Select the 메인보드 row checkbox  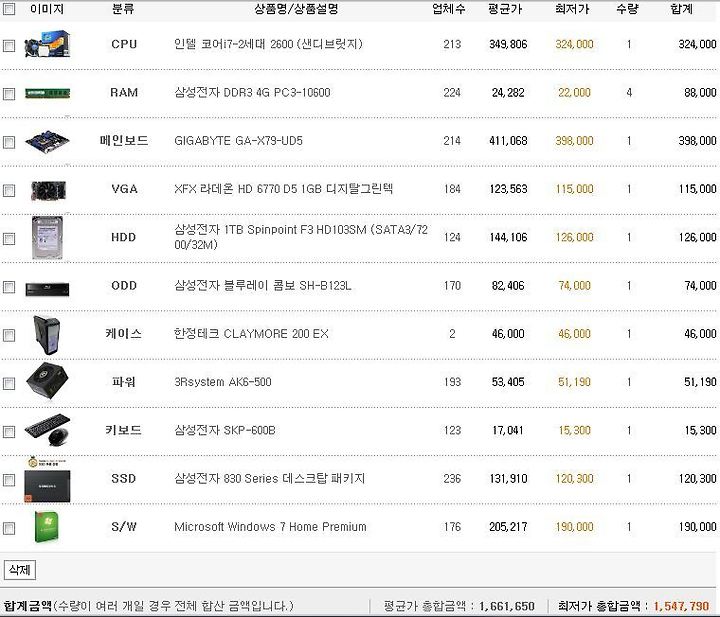coord(9,142)
